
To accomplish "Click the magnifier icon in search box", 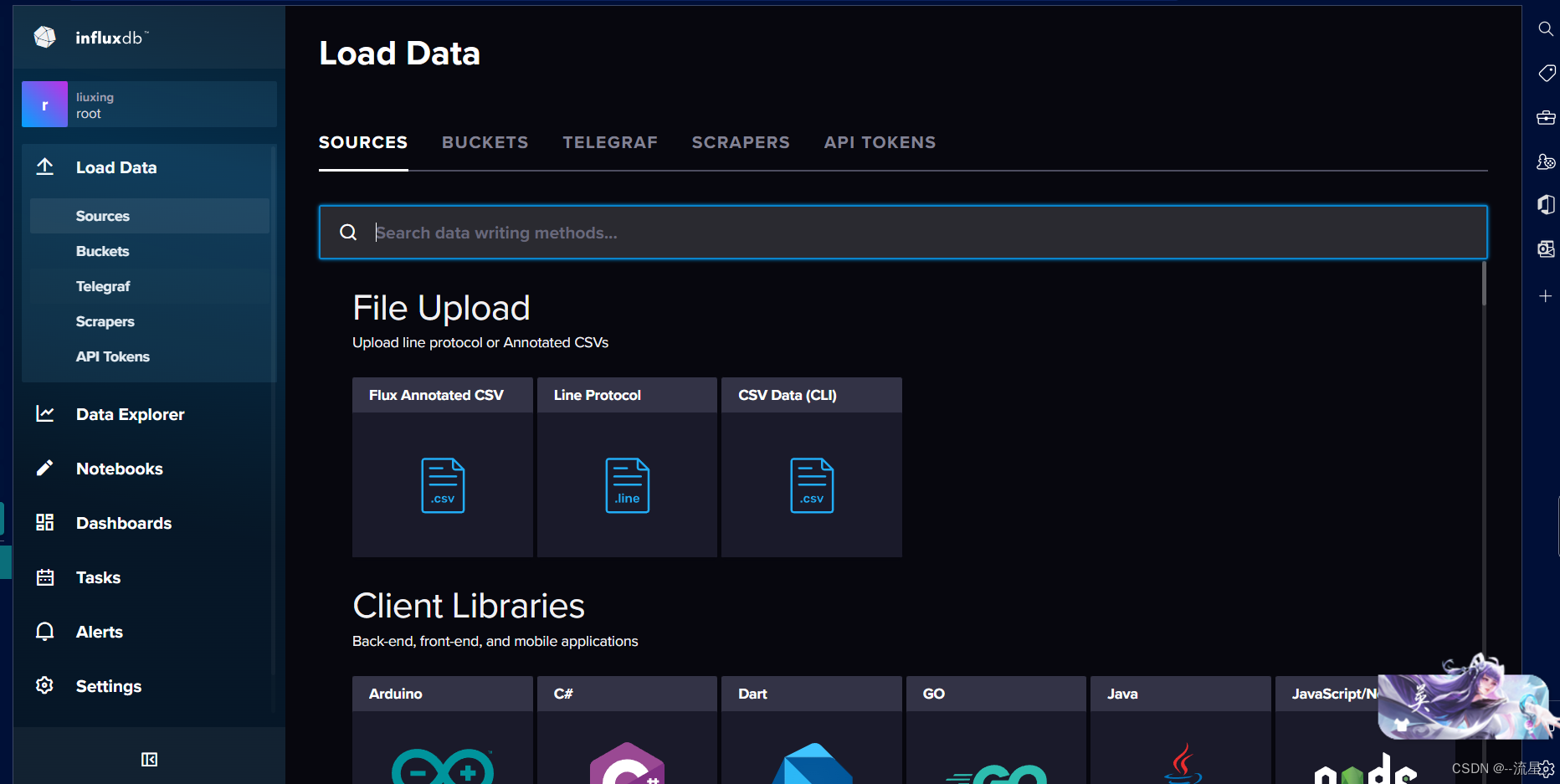I will click(348, 233).
